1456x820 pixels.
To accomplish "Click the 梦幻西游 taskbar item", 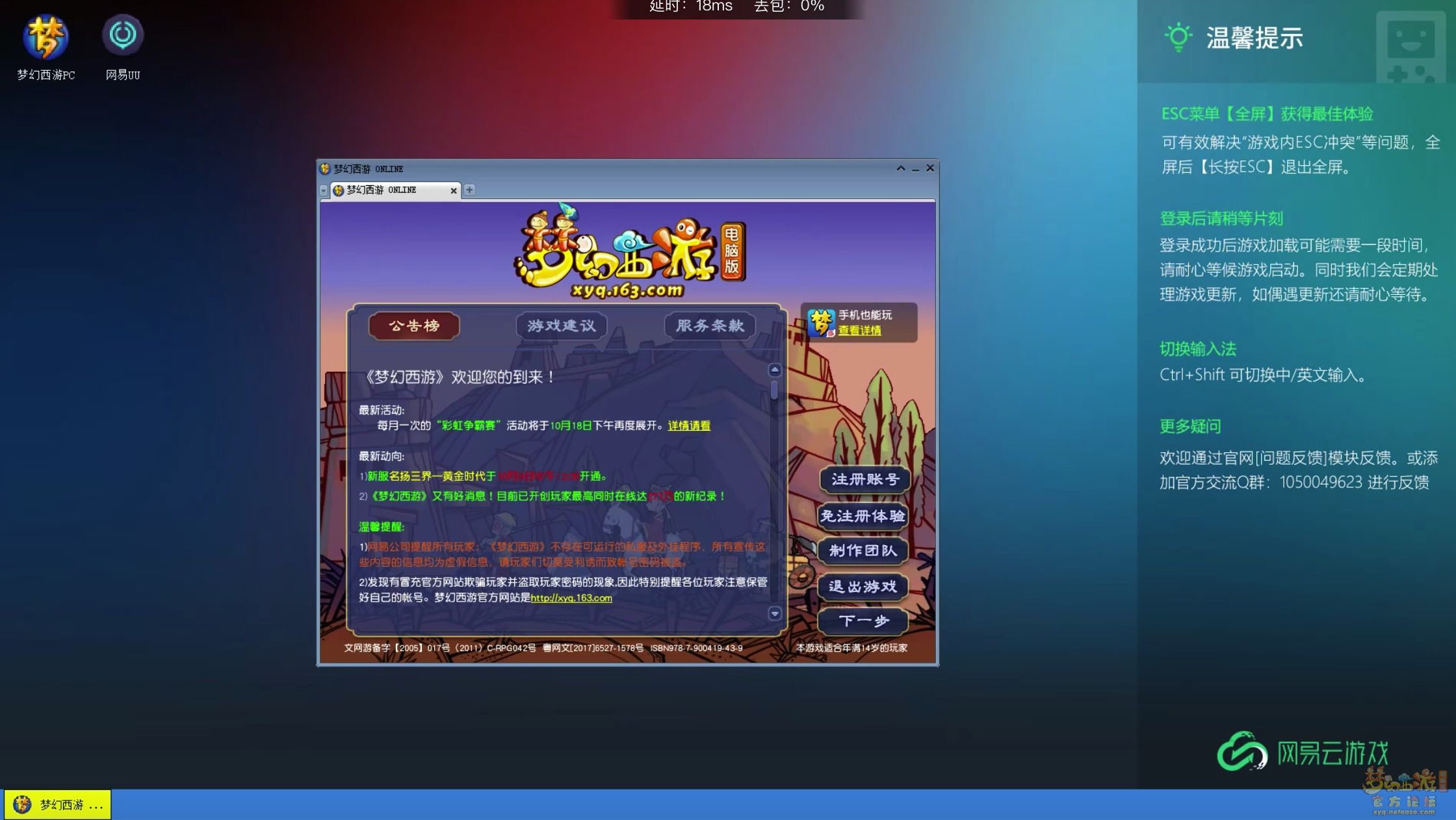I will click(58, 804).
